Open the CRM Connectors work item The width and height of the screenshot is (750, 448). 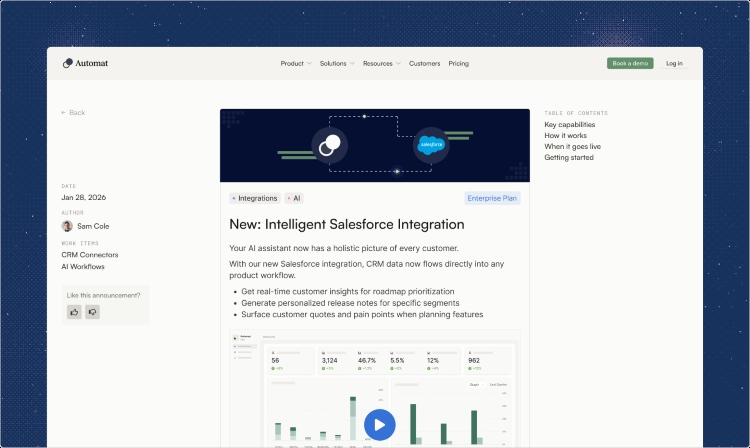89,255
